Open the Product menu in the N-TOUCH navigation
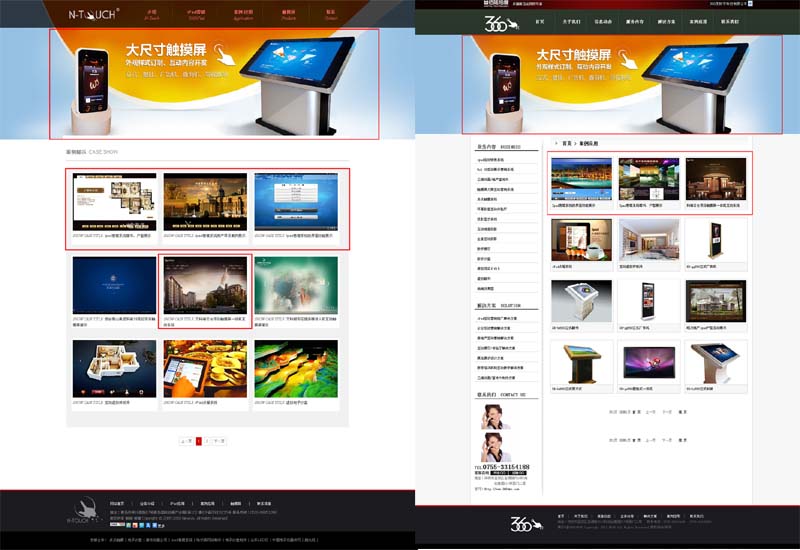 289,15
